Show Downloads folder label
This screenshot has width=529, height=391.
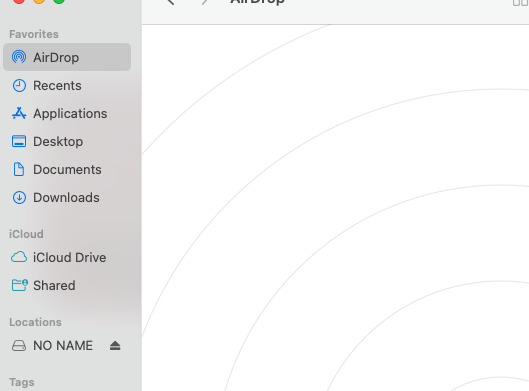point(66,198)
